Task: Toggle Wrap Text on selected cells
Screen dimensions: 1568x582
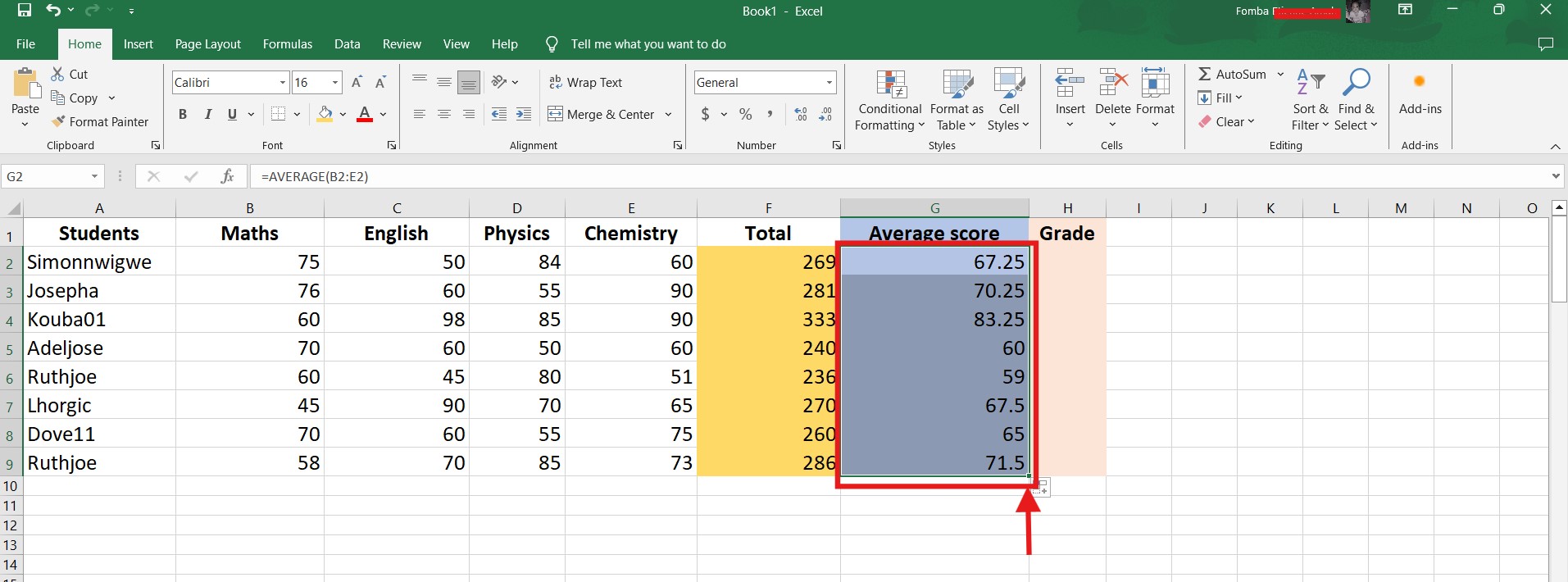Action: pos(585,82)
